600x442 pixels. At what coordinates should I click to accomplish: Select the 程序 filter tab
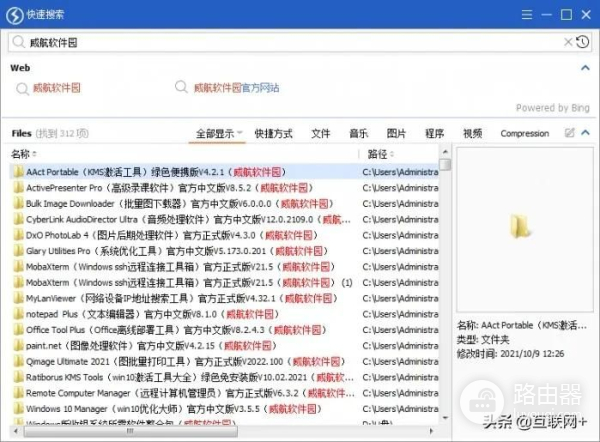[435, 134]
